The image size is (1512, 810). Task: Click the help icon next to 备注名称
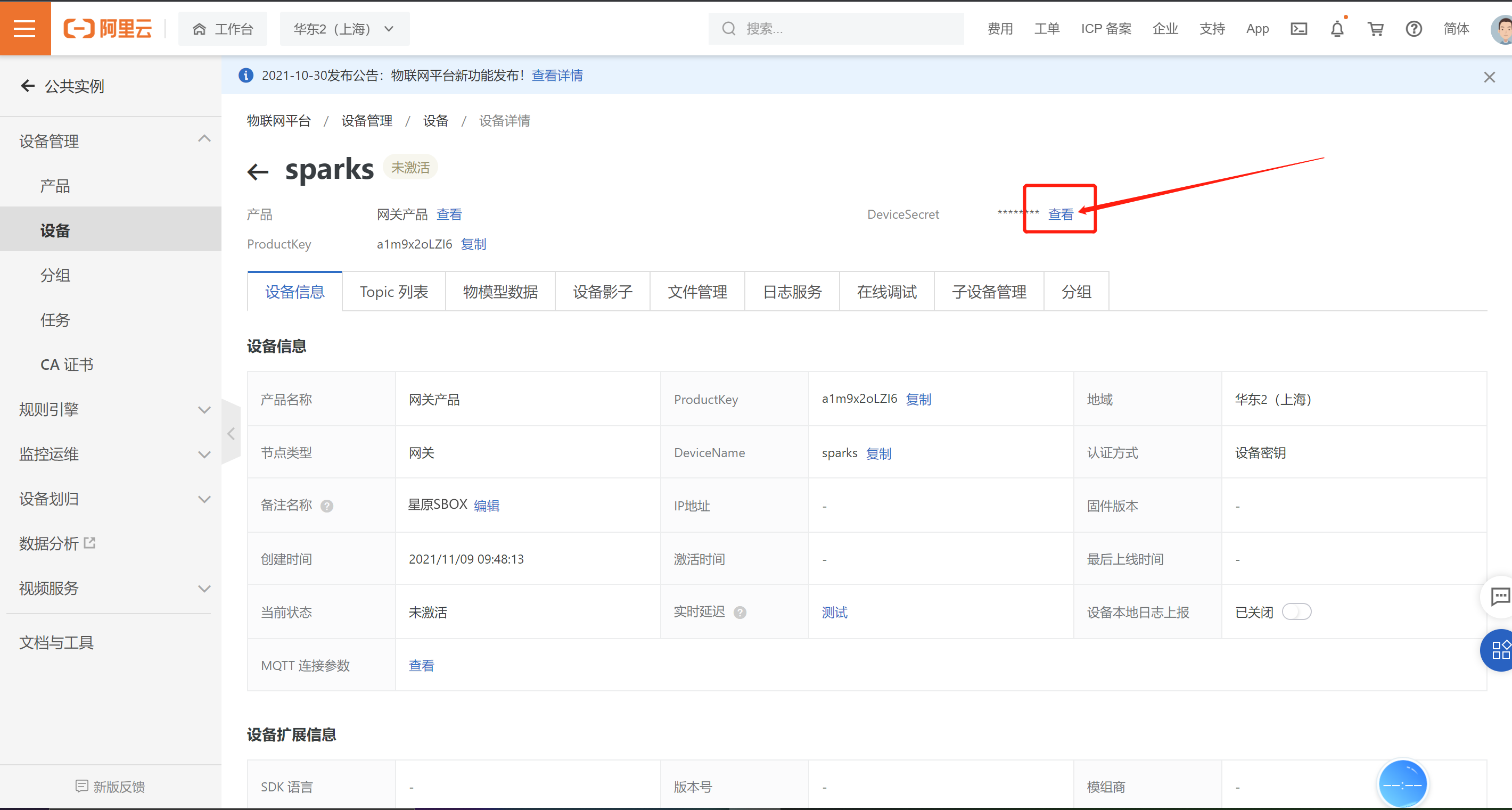327,506
